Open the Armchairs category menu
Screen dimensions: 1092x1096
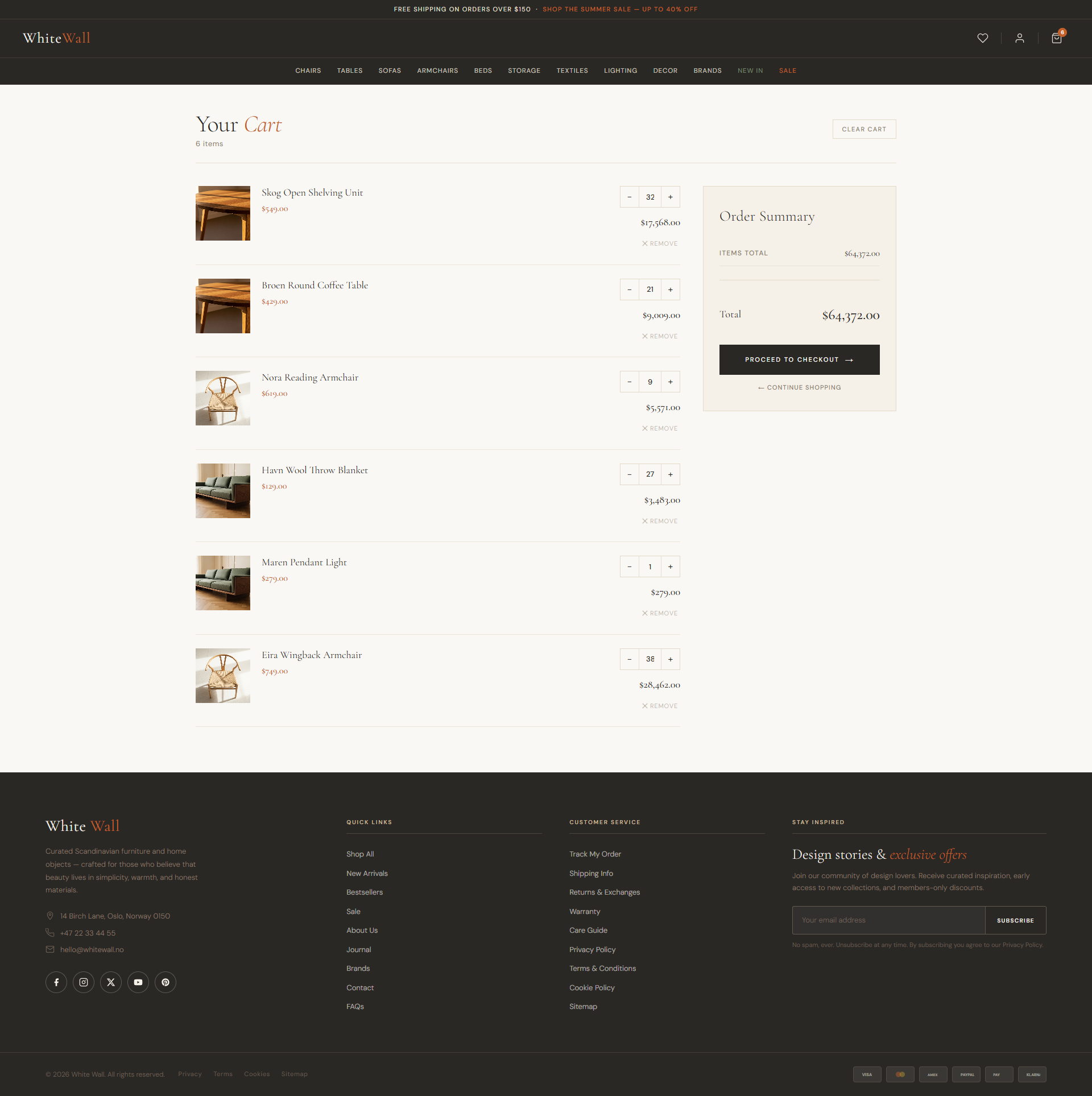click(437, 71)
